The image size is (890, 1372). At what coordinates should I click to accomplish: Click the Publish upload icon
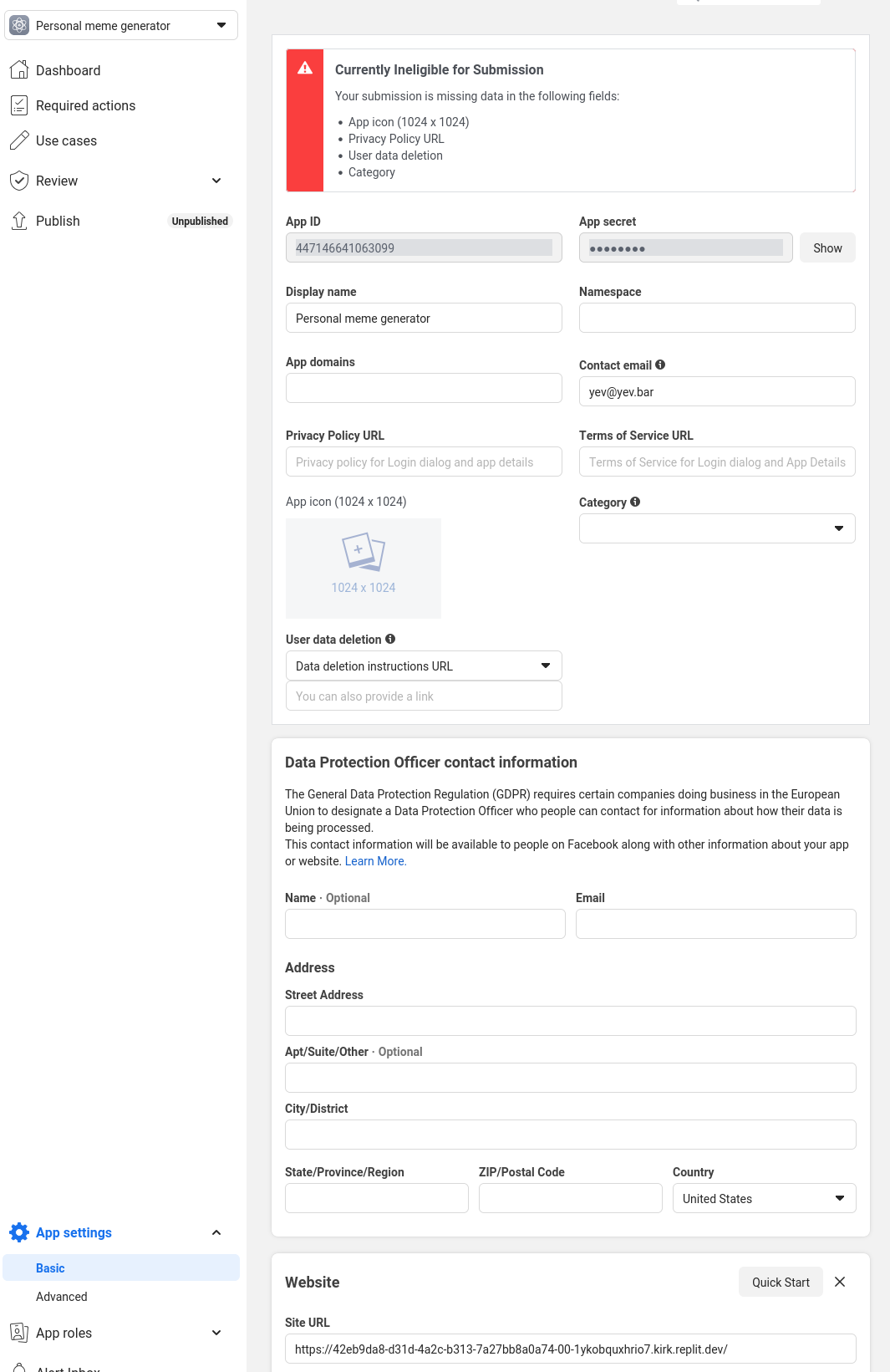point(19,221)
